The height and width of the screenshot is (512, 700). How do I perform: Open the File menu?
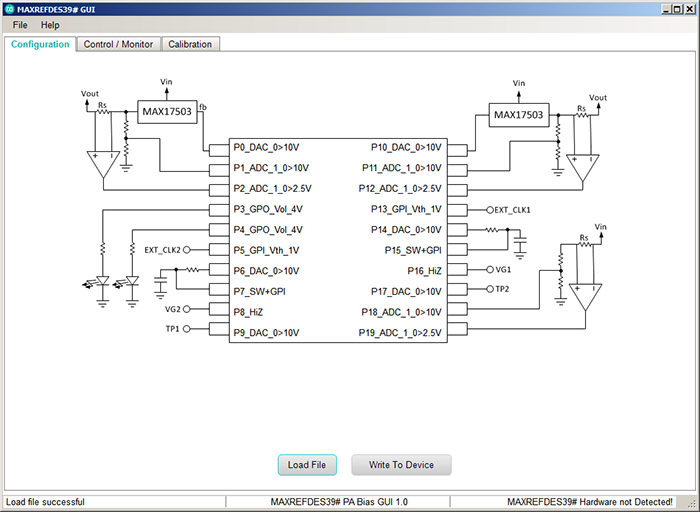(x=20, y=25)
